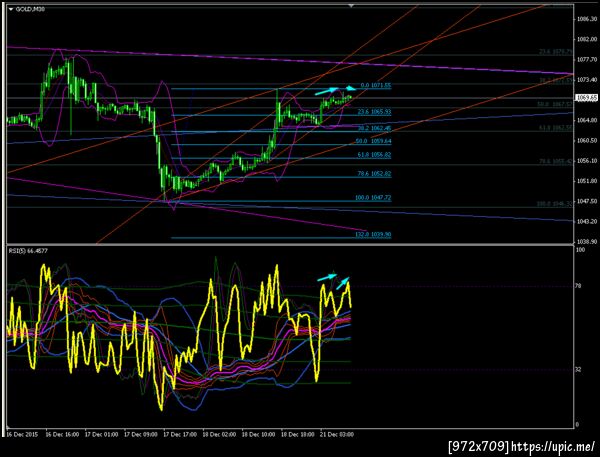Click the time axis label 18 Dec 02:00
Screen dimensions: 600x457
pyautogui.click(x=219, y=435)
